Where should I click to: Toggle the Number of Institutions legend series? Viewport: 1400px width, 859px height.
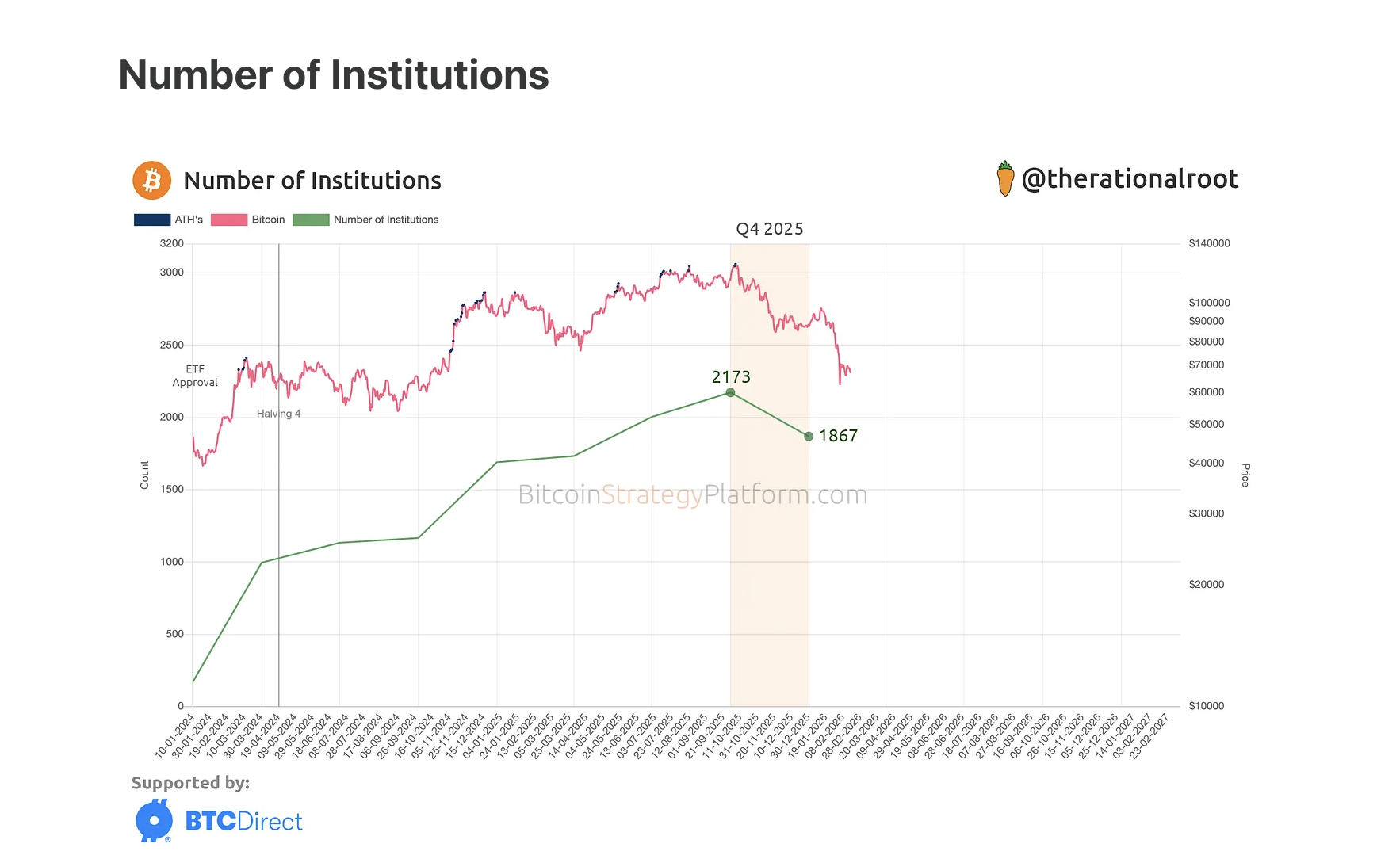385,220
